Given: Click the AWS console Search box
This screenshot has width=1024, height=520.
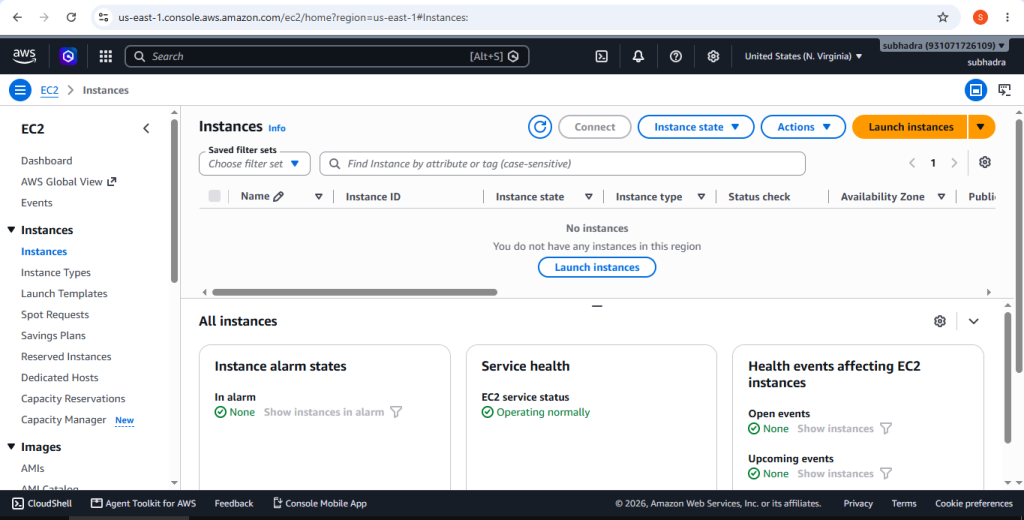Looking at the screenshot, I should tap(327, 56).
